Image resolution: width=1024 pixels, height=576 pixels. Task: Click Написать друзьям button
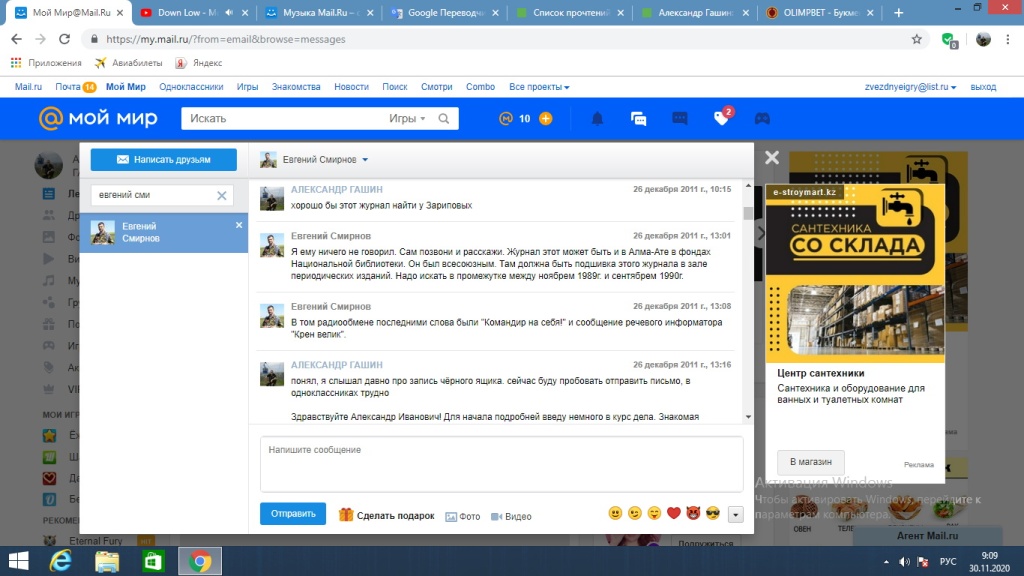[163, 159]
